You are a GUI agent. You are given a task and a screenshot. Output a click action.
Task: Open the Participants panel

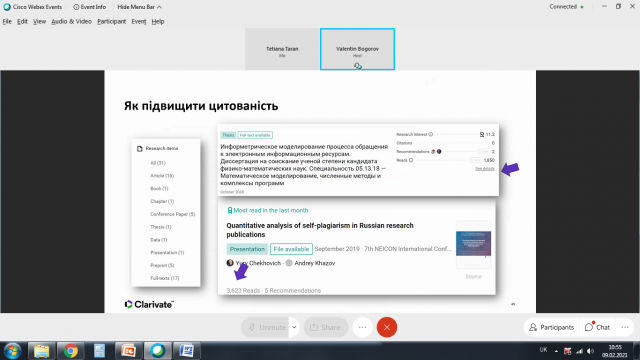click(x=551, y=327)
